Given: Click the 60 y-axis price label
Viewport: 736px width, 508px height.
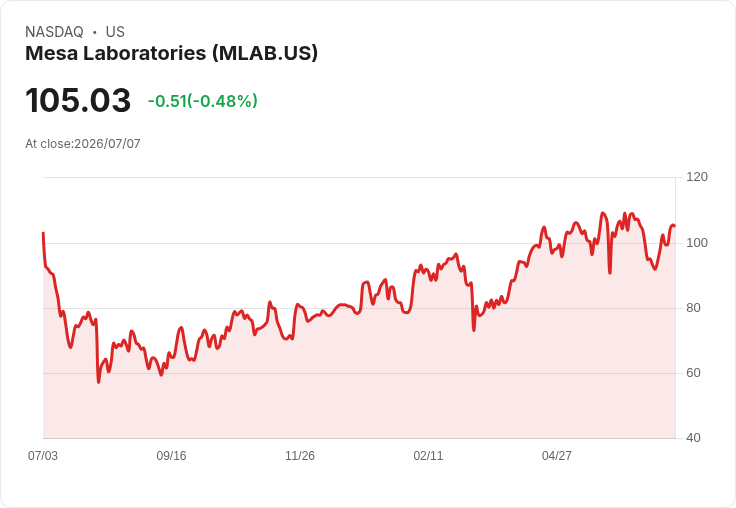Looking at the screenshot, I should (x=693, y=373).
